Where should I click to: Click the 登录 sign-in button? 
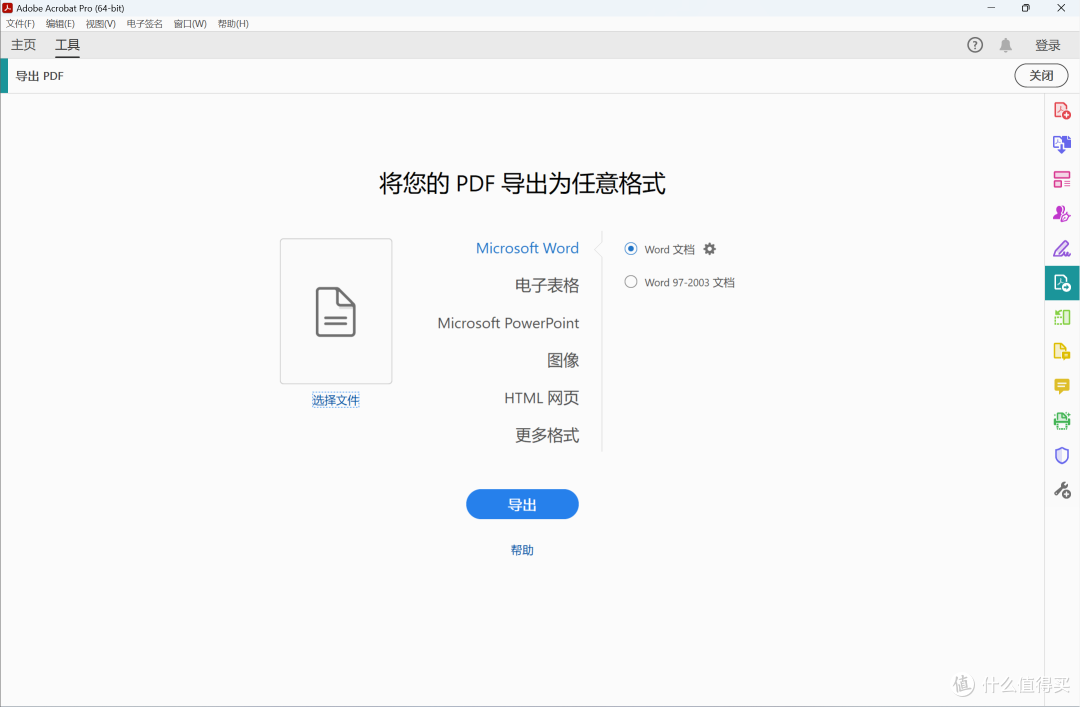1048,45
